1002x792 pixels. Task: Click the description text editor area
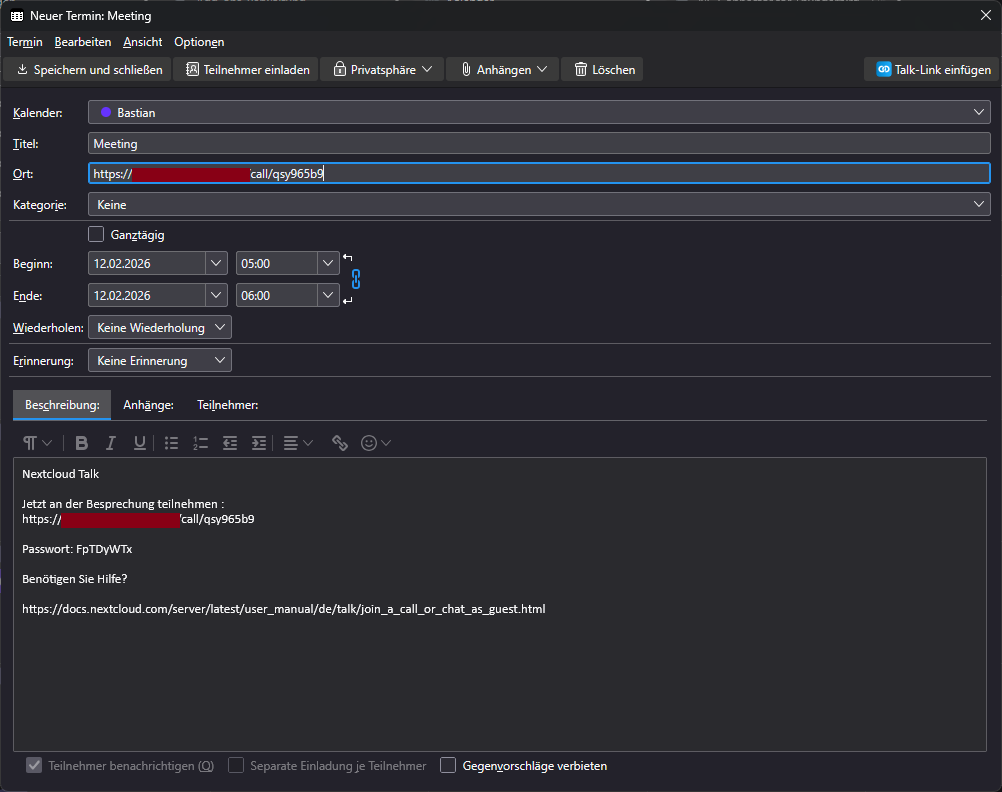[500, 604]
